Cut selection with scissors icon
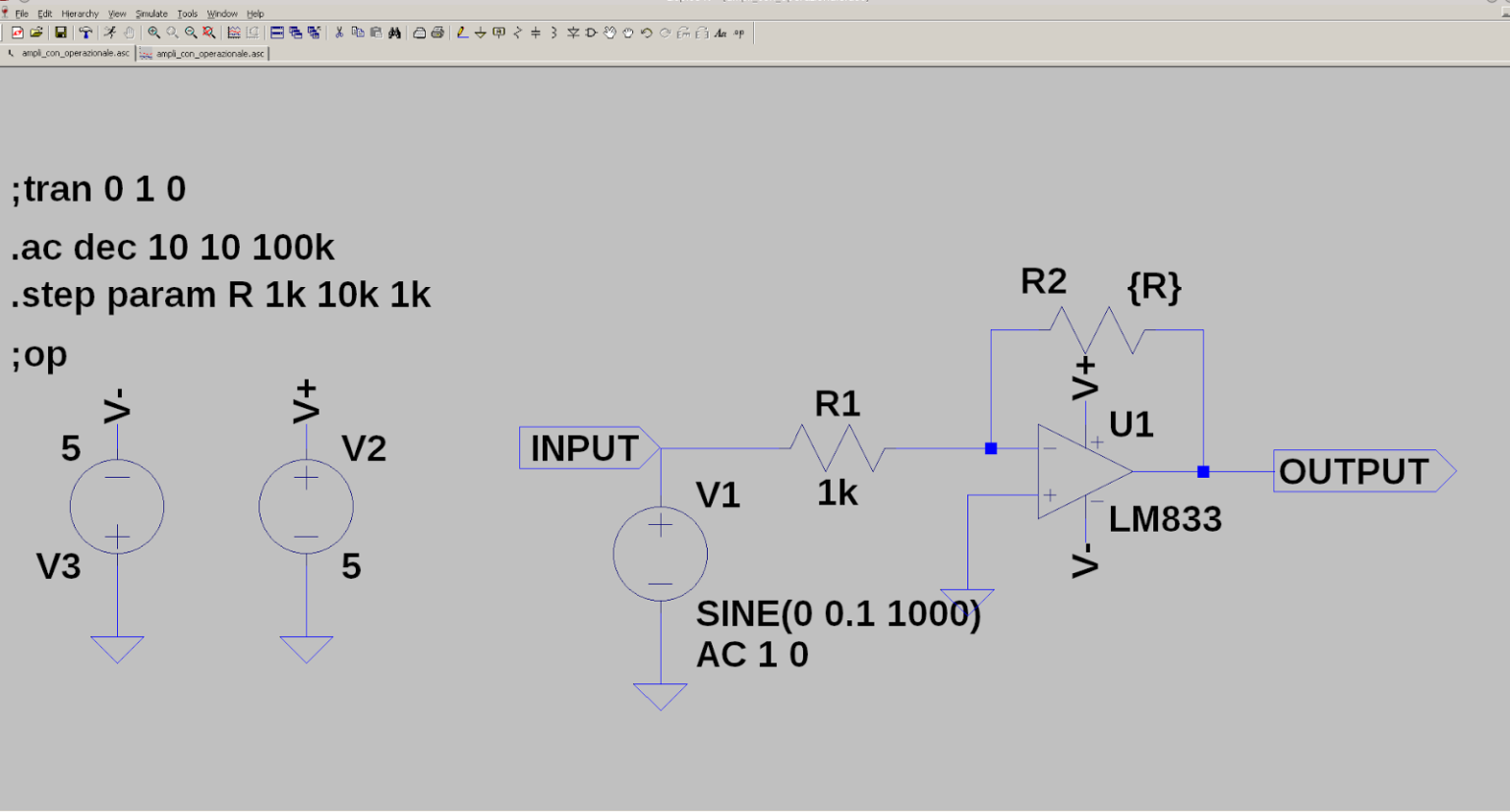Screen dimensions: 1510x812 339,32
